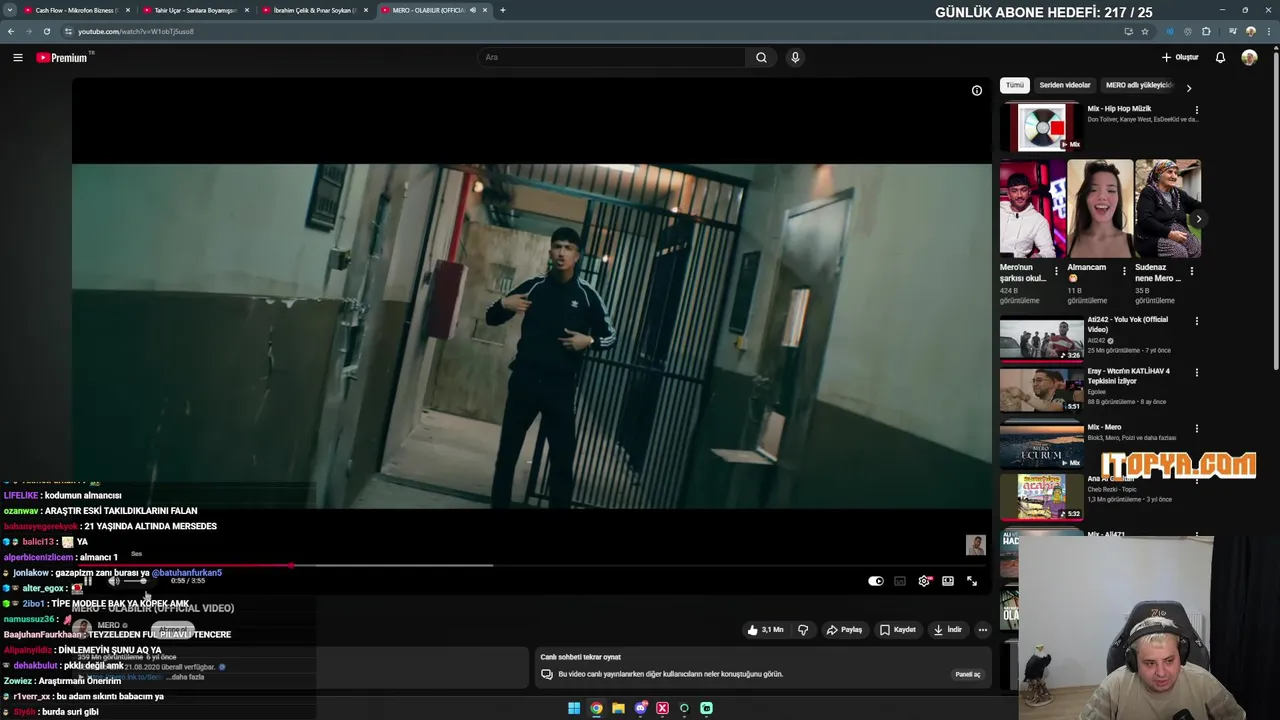Switch to theater mode view

point(948,581)
